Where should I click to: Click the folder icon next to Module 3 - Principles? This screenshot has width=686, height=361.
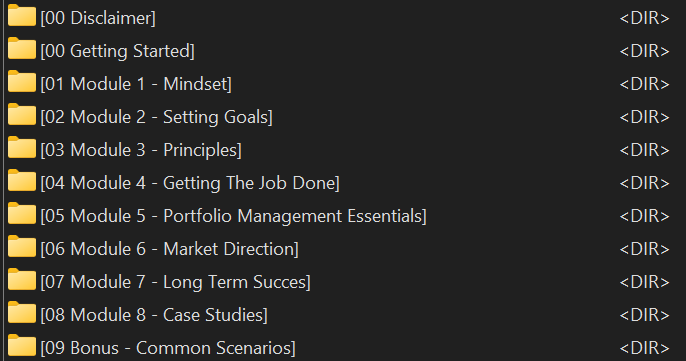tap(22, 147)
